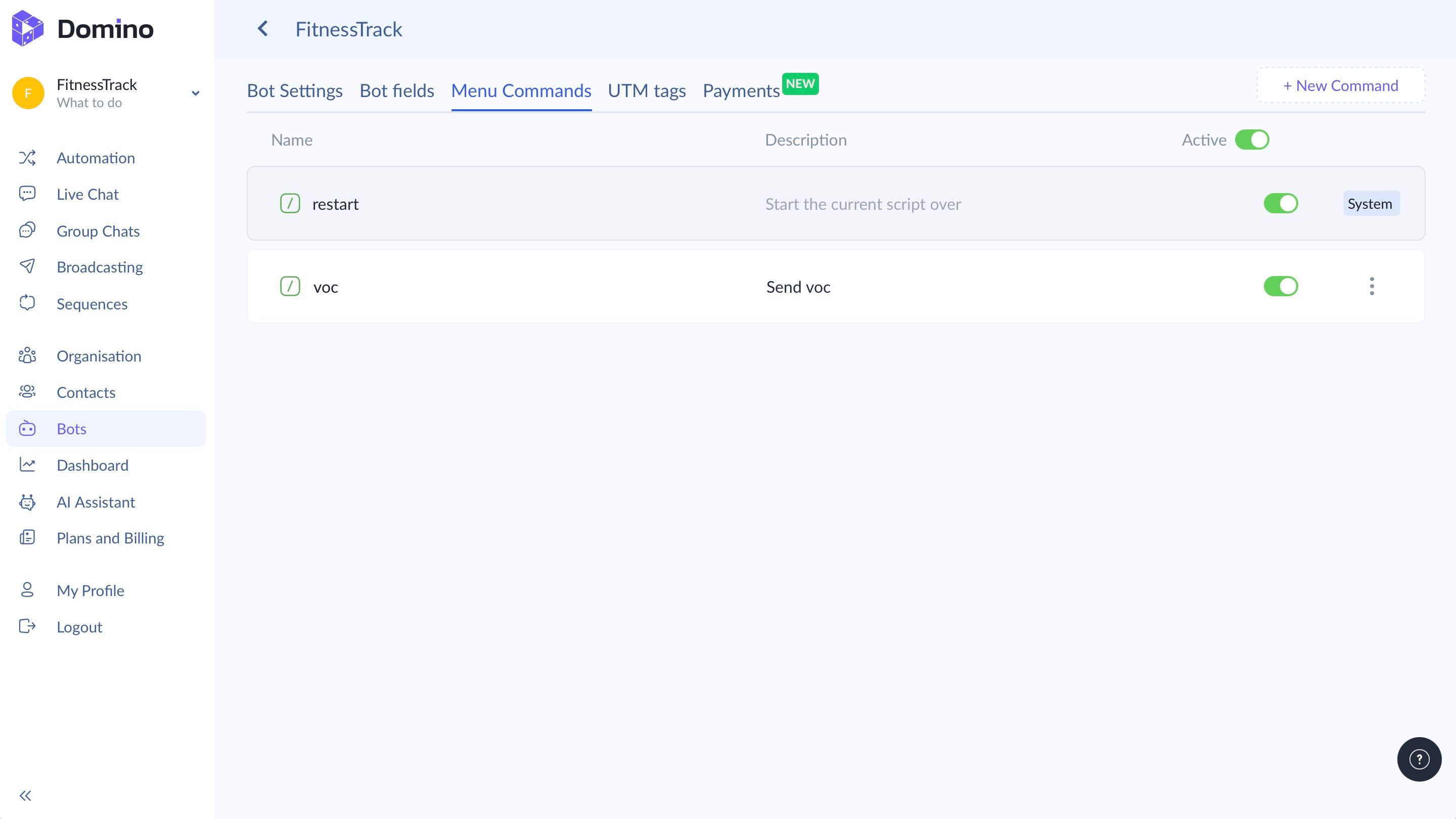This screenshot has height=819, width=1456.
Task: Click the + New Command button
Action: (1340, 85)
